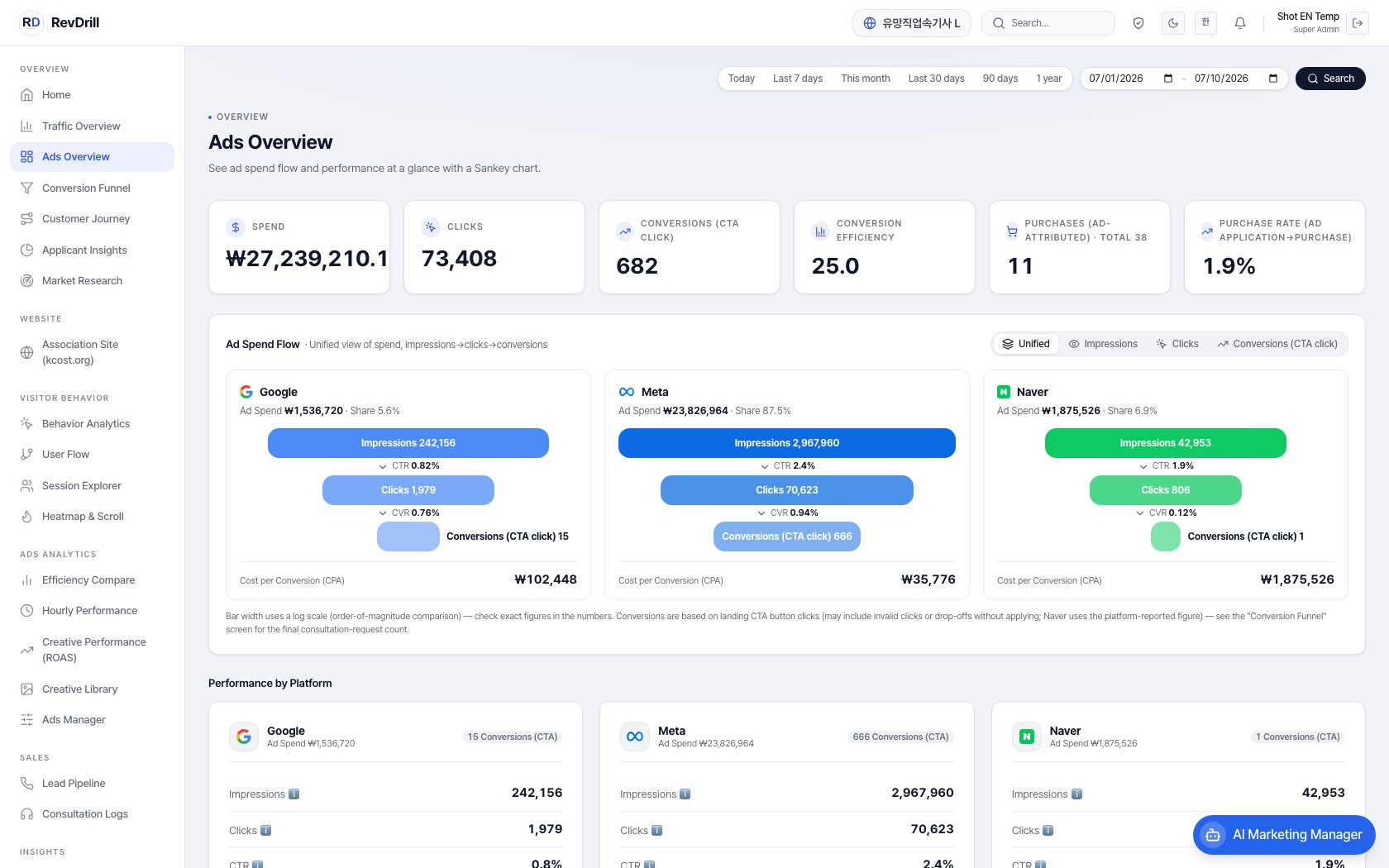Click the Purchase Rate trend icon

coord(1207,231)
